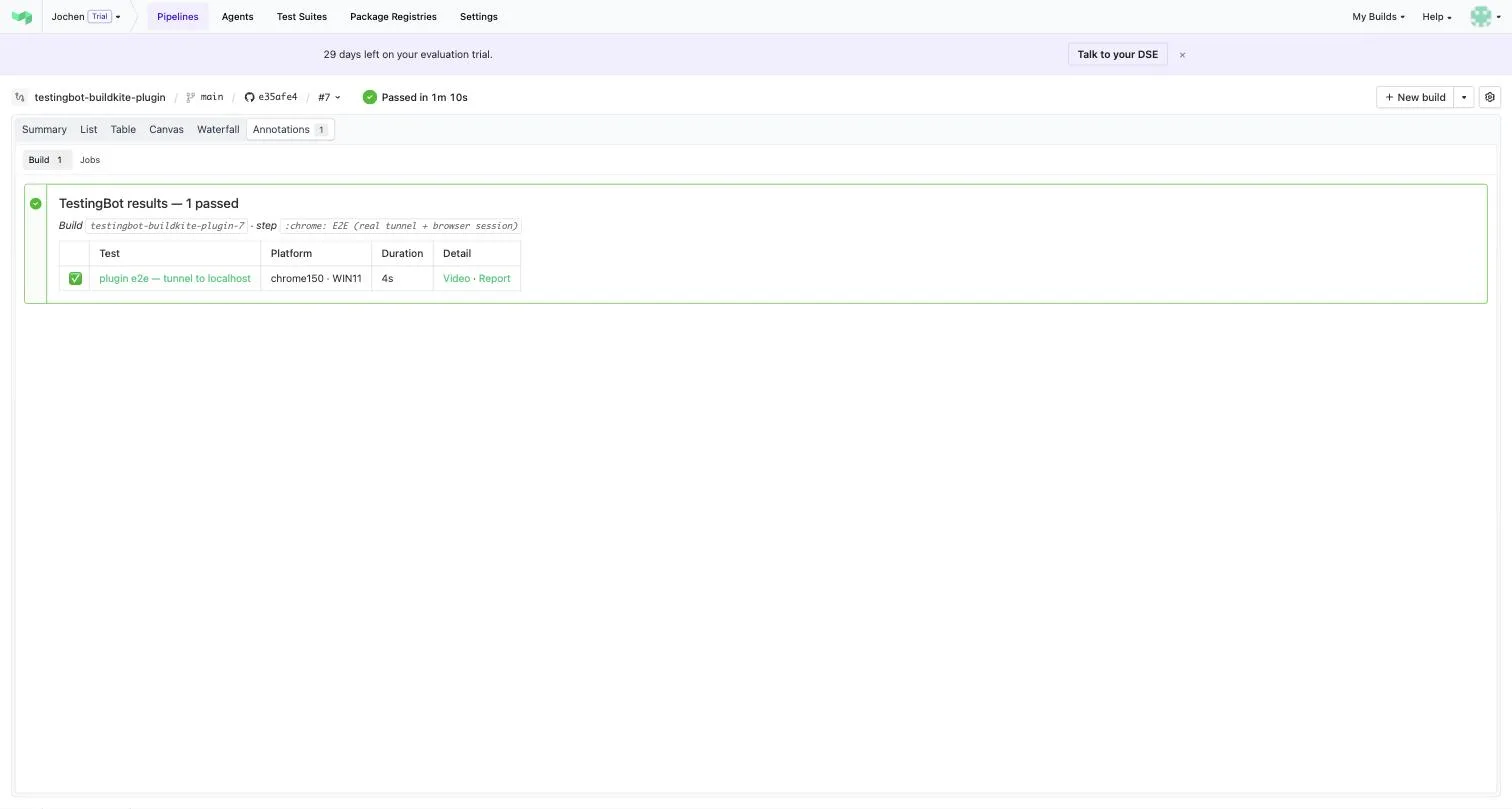This screenshot has width=1512, height=809.
Task: Open Test Suites in navigation
Action: pos(302,17)
